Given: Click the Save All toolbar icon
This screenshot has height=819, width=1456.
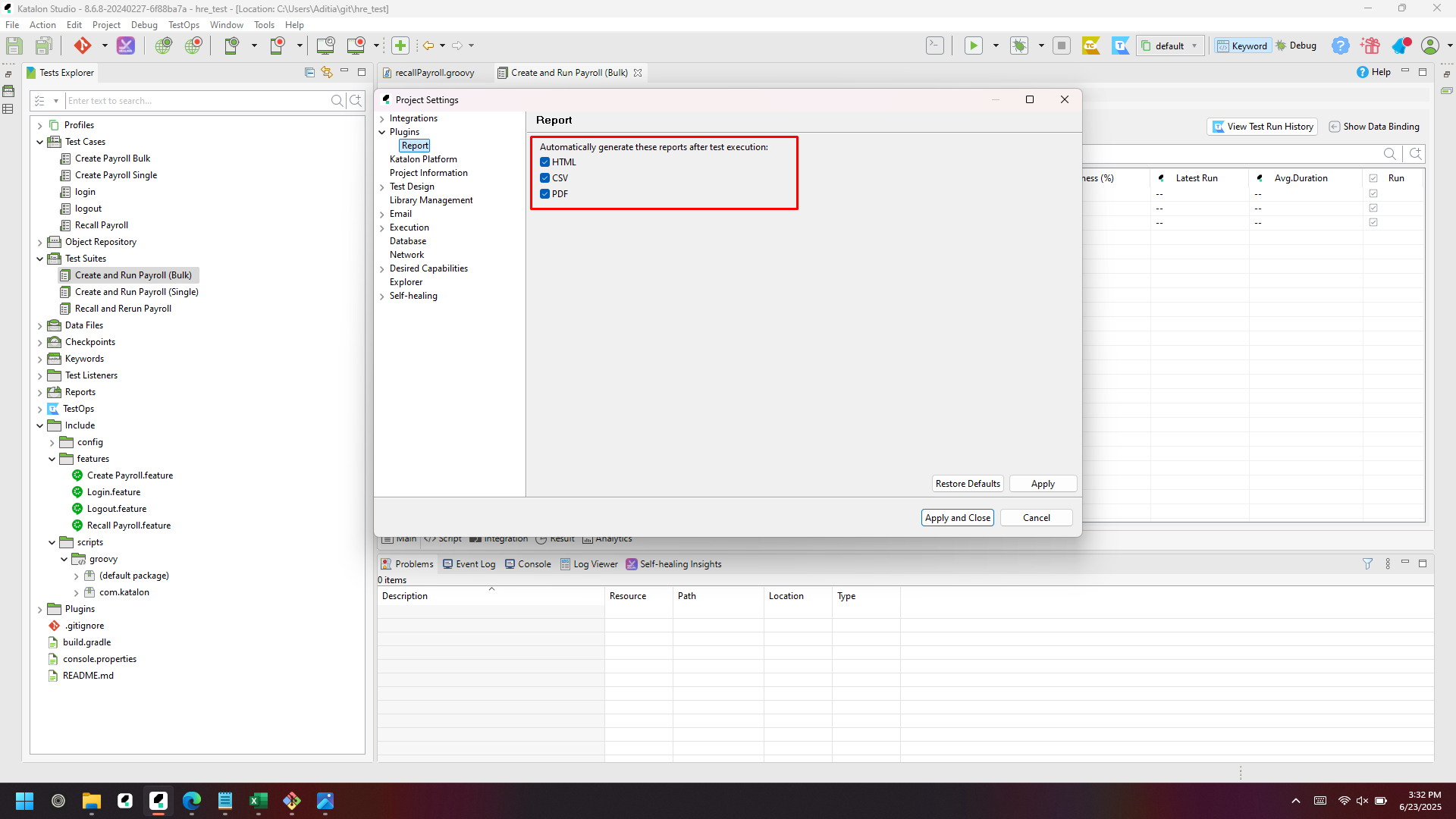Looking at the screenshot, I should [x=44, y=45].
